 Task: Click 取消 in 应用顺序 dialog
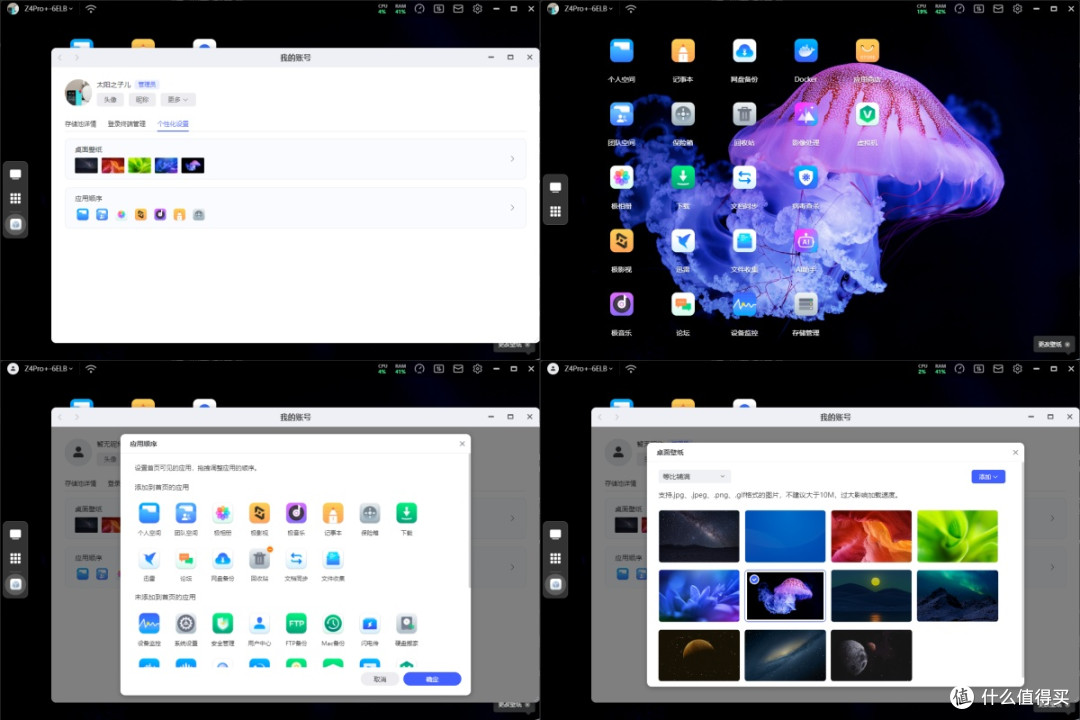pyautogui.click(x=380, y=679)
